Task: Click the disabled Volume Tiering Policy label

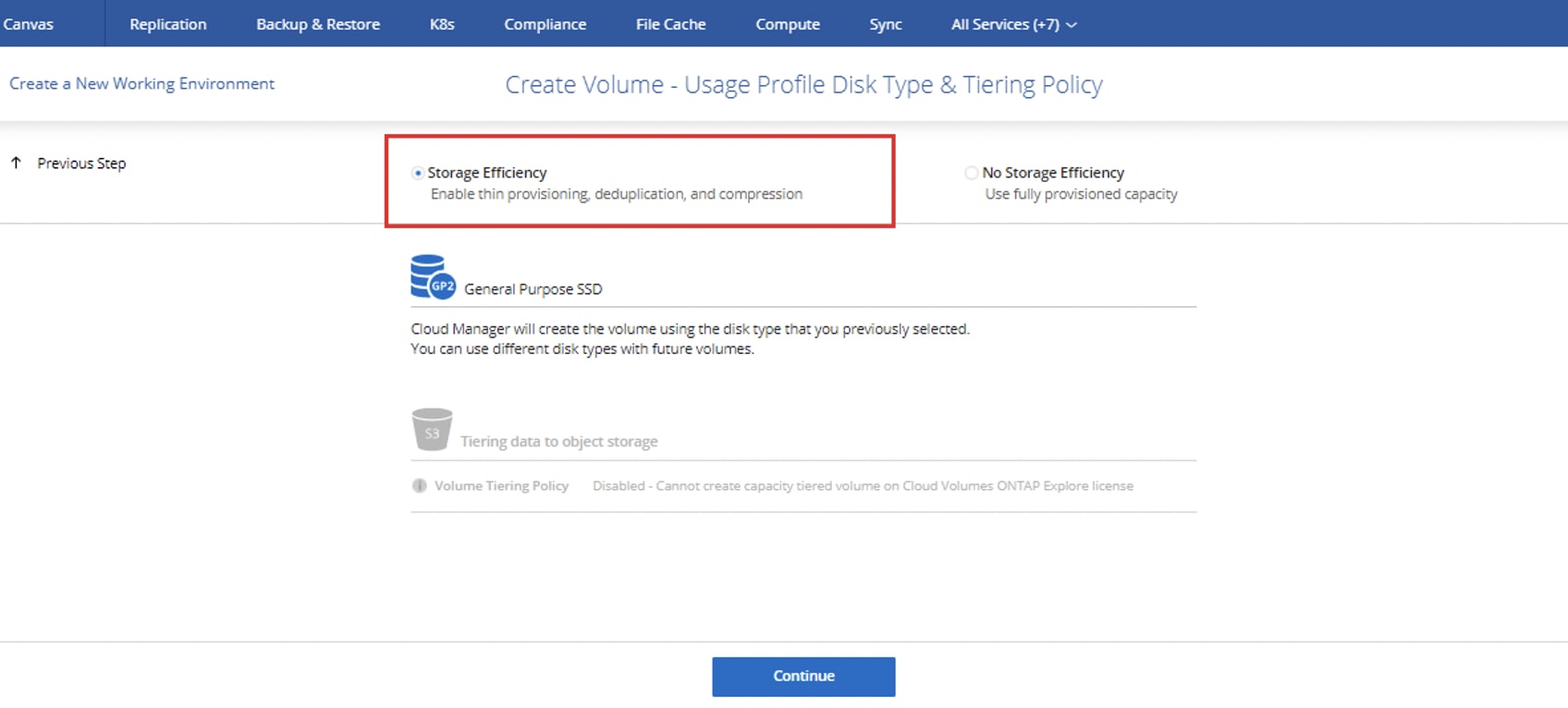Action: pos(501,486)
